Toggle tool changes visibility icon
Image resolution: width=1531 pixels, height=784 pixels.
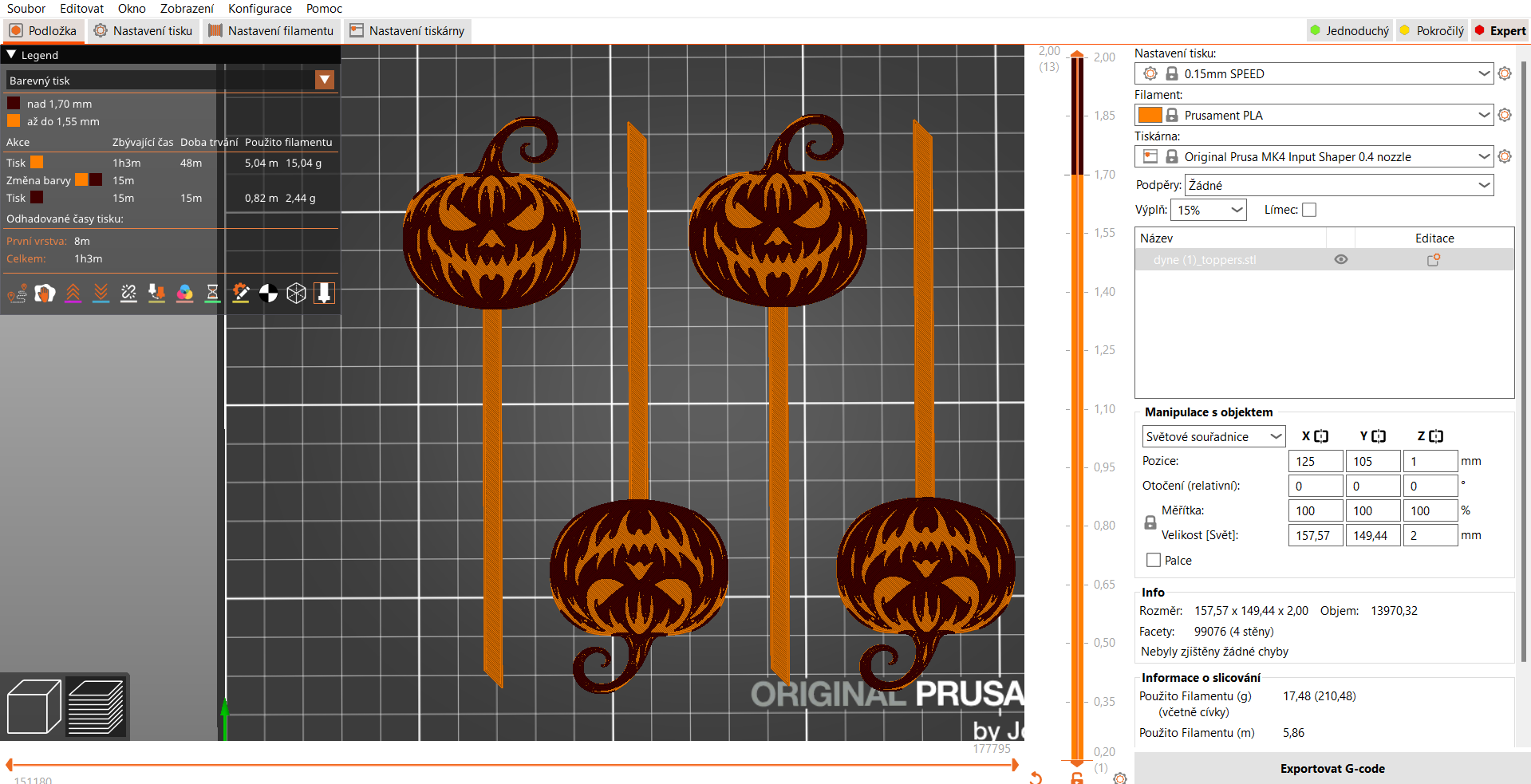click(x=157, y=294)
